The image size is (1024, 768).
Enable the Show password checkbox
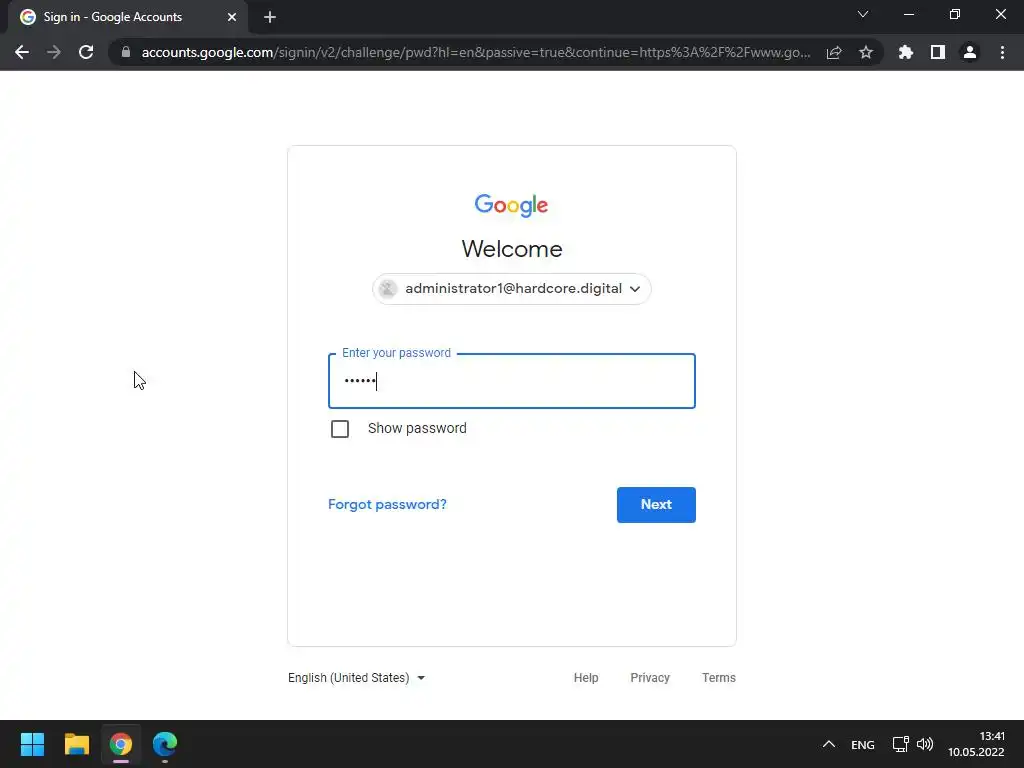click(x=340, y=429)
